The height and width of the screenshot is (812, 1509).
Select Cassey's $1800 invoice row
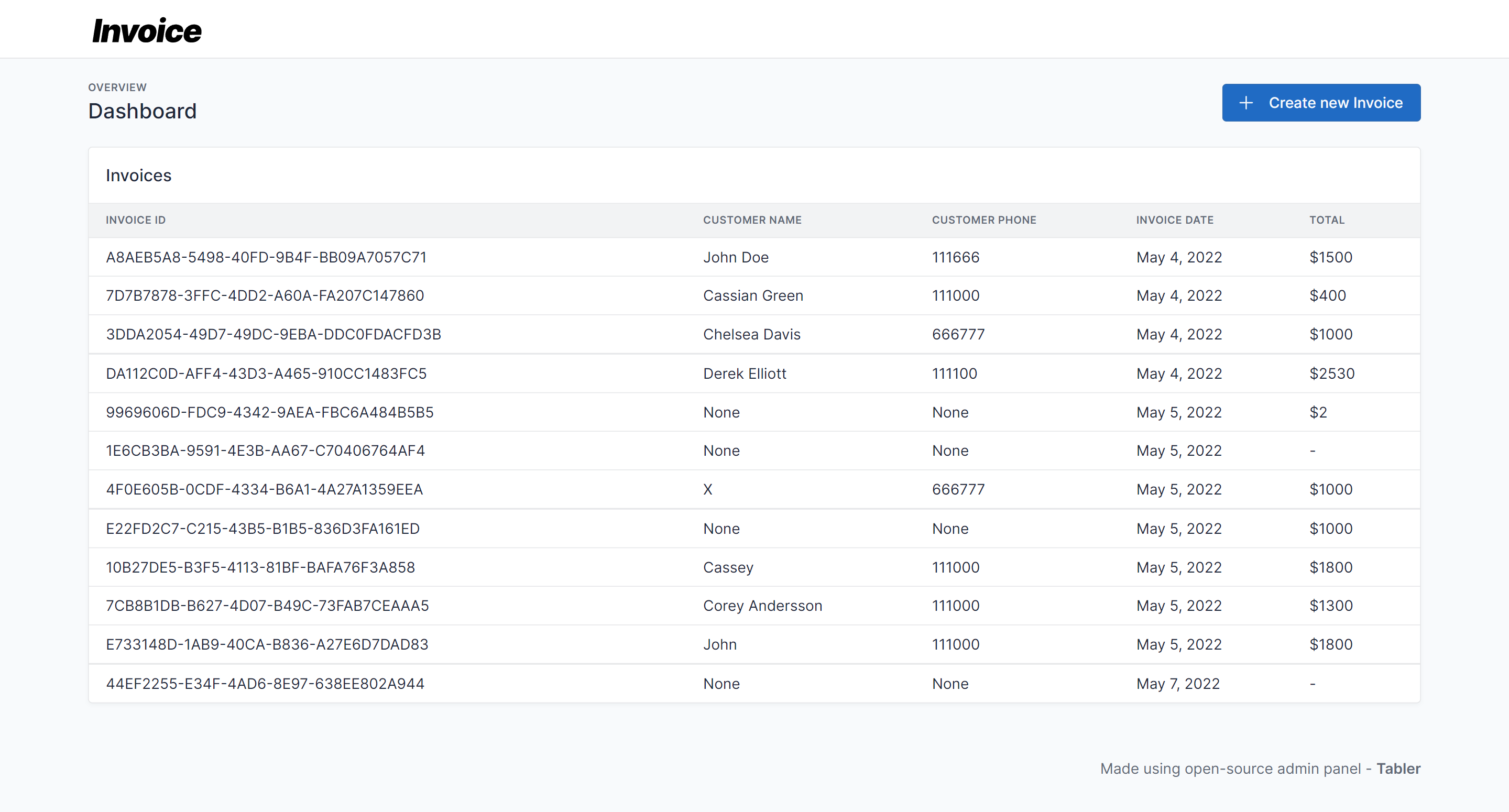586,566
